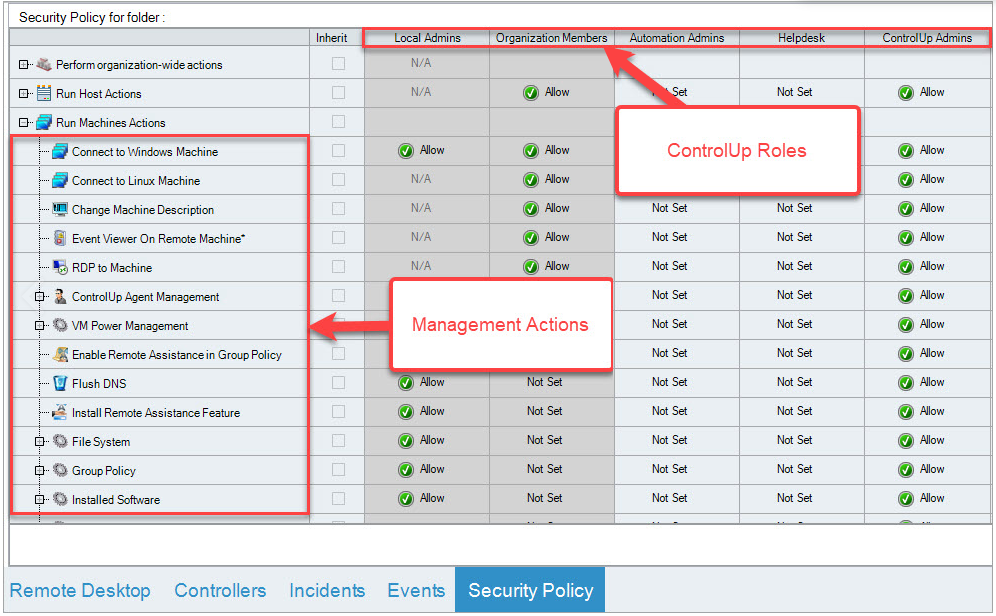Expand the File System node
This screenshot has width=996, height=616.
[39, 441]
